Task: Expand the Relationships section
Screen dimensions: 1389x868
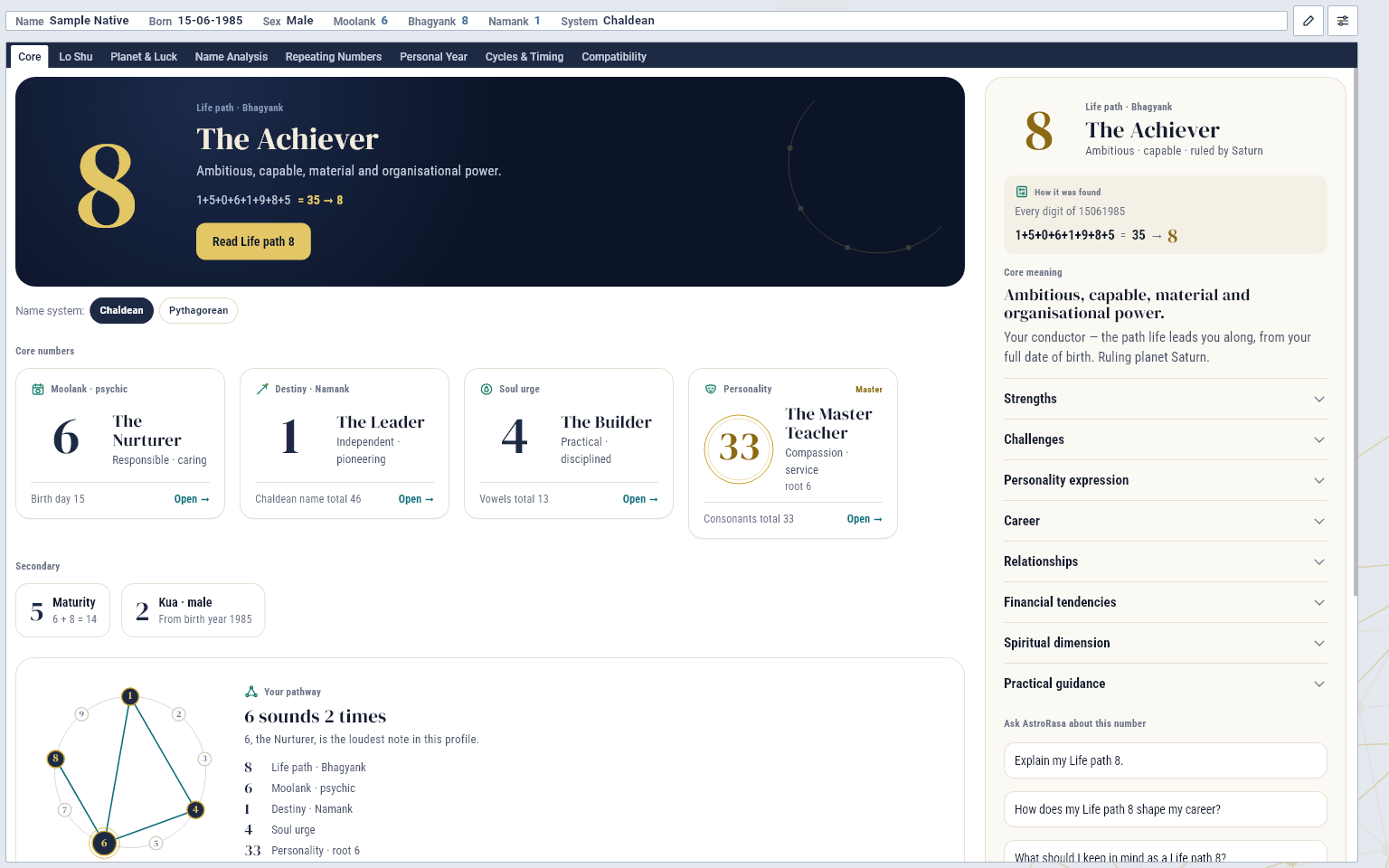Action: point(1166,561)
